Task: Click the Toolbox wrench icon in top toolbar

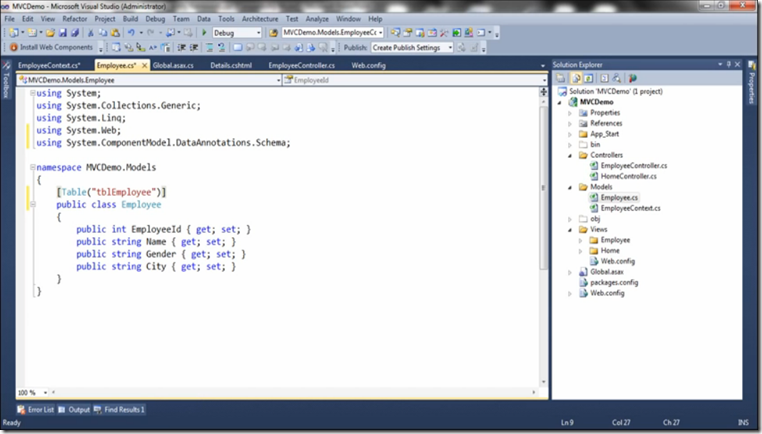Action: (x=444, y=33)
